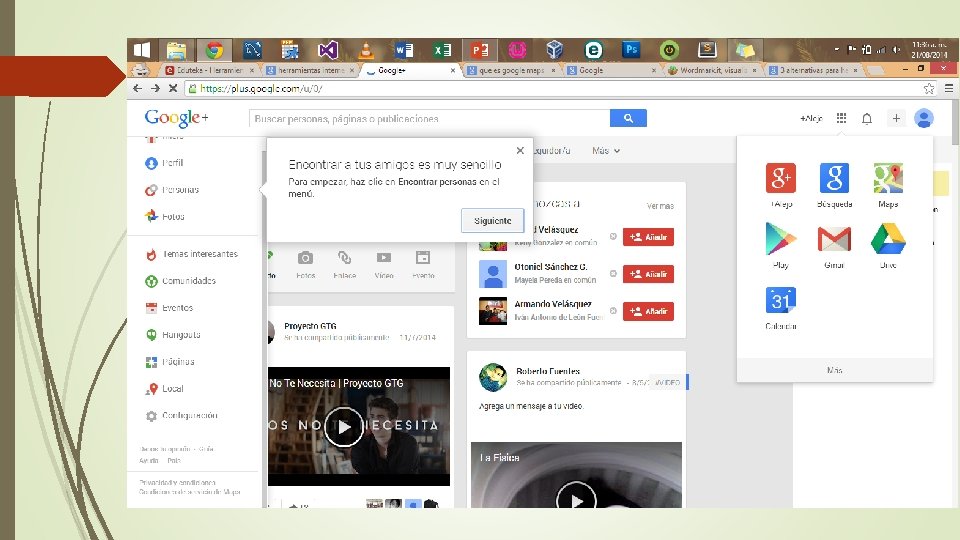Dismiss the Otoniel Sánchez C. suggestion

[x=613, y=274]
